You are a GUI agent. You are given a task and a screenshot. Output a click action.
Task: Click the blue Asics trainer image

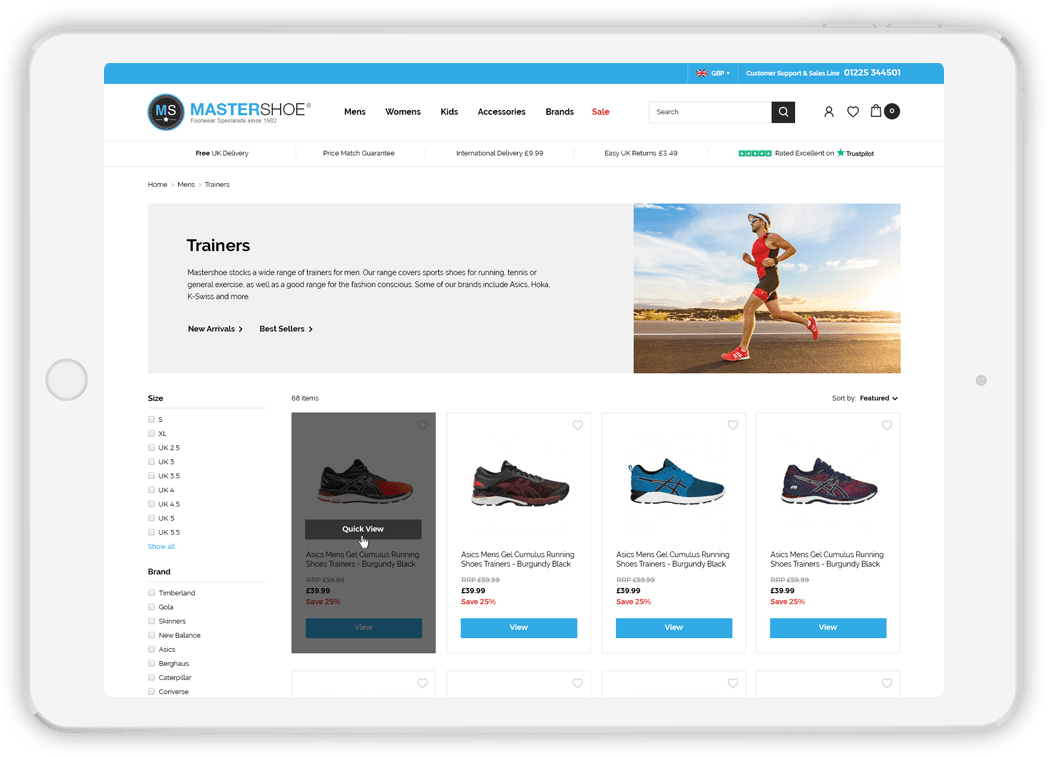pyautogui.click(x=675, y=481)
